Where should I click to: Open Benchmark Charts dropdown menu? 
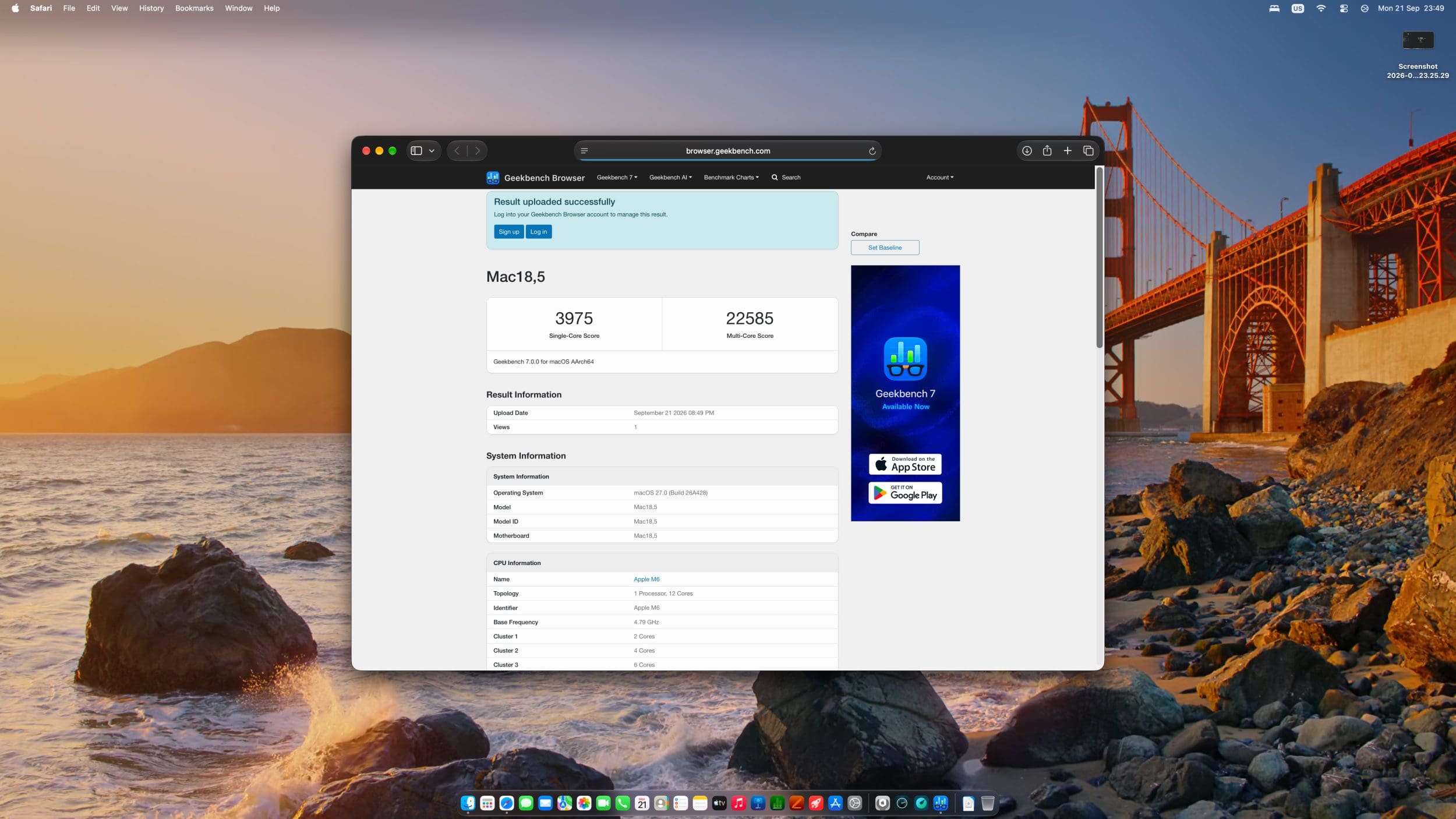point(731,178)
